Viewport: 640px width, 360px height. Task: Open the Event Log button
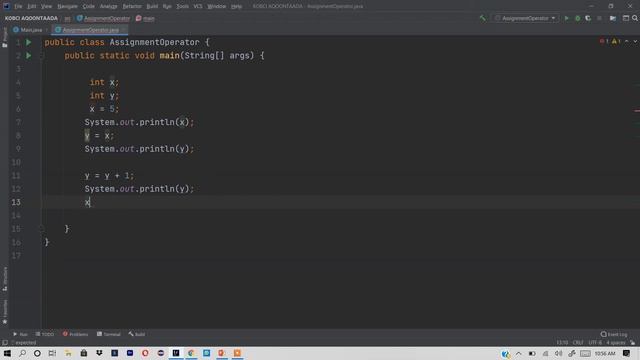[x=614, y=334]
